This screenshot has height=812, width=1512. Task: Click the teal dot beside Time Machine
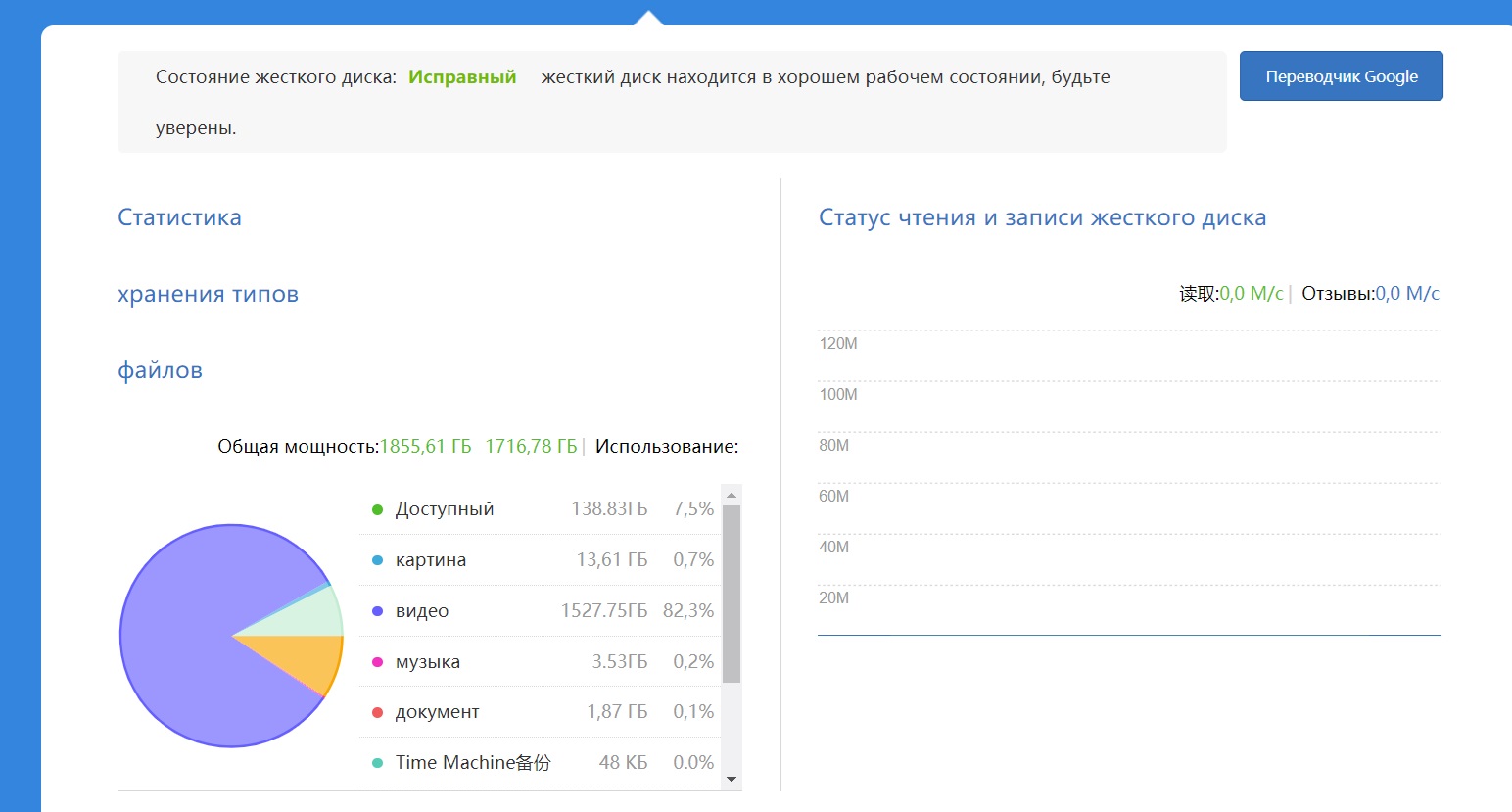tap(377, 763)
